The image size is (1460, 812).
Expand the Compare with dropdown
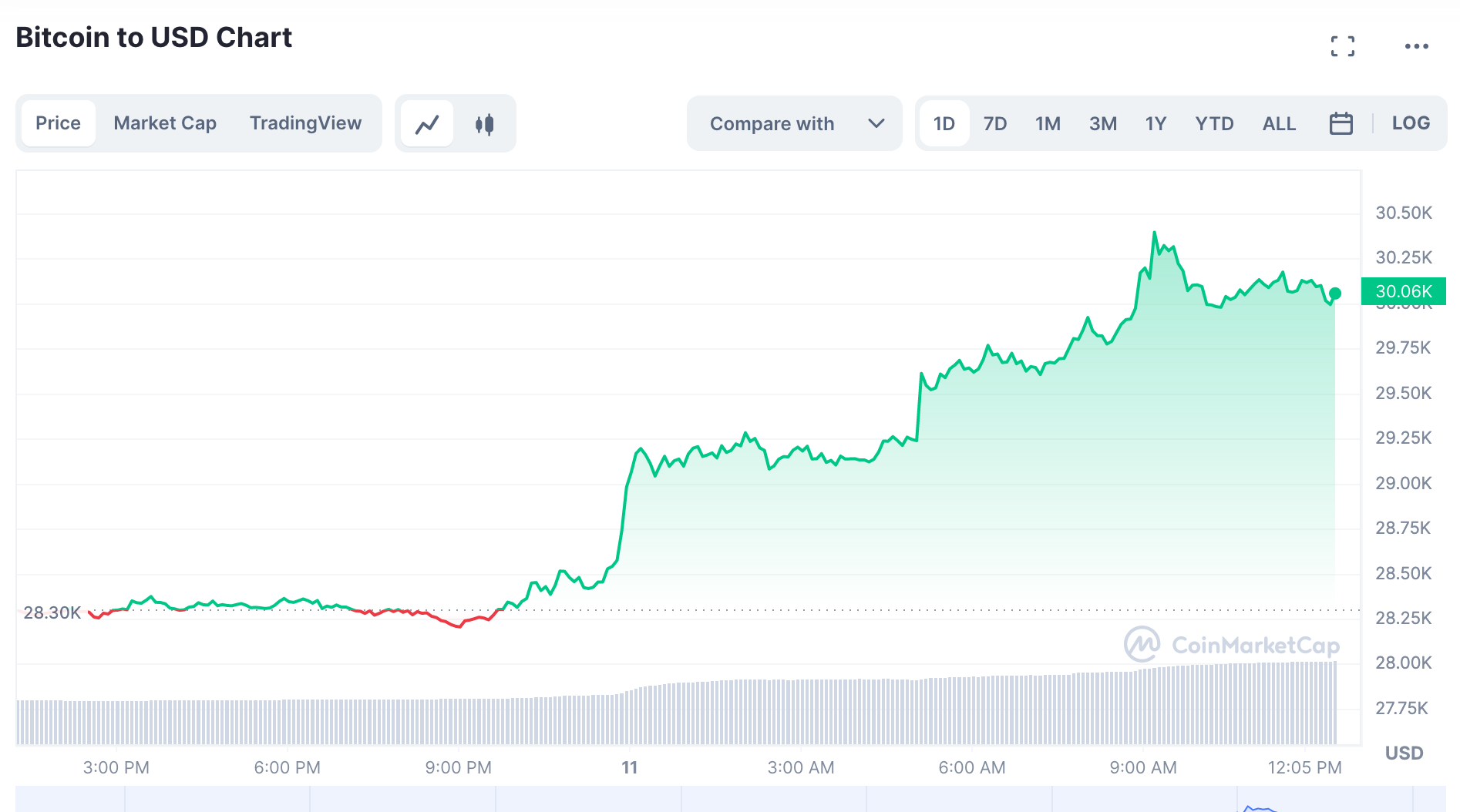point(794,123)
